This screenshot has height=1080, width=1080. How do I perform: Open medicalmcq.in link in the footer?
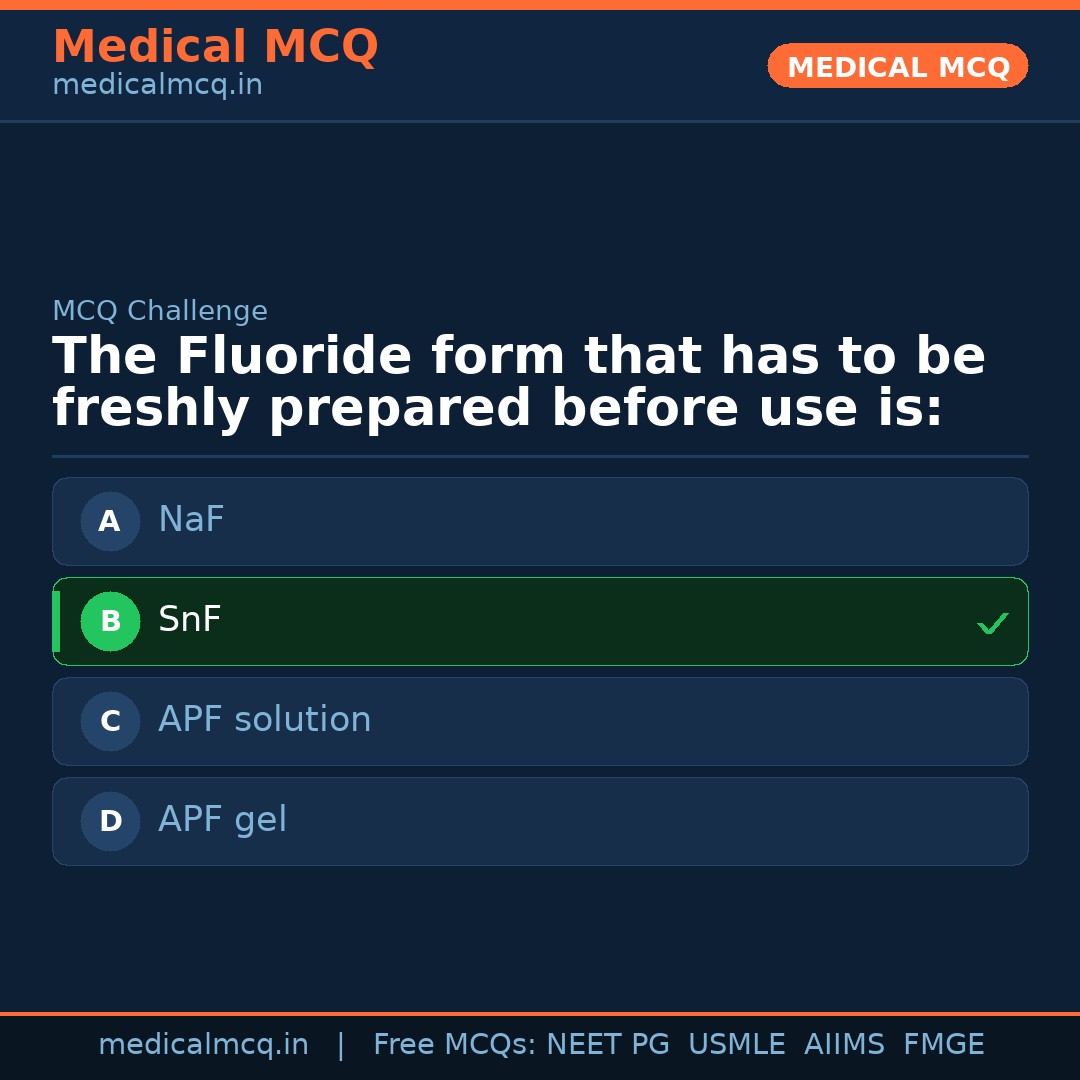203,1045
